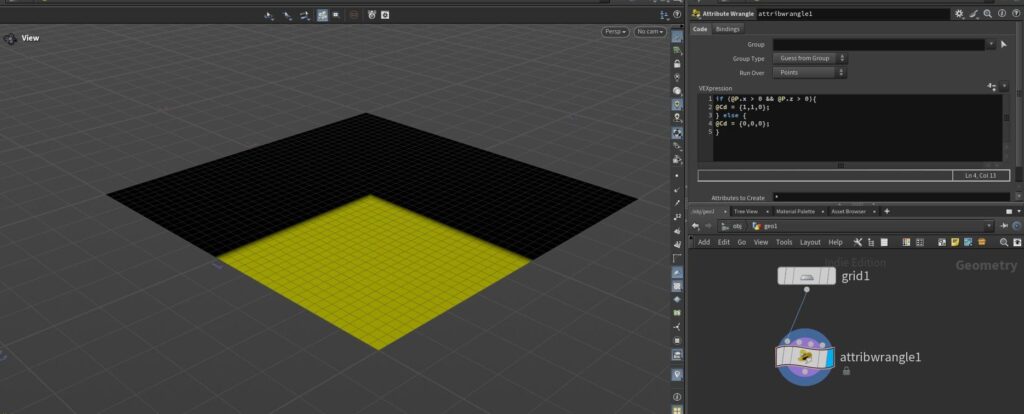The image size is (1024, 414).
Task: Click the camera render icon in viewport toolbar
Action: [x=385, y=15]
